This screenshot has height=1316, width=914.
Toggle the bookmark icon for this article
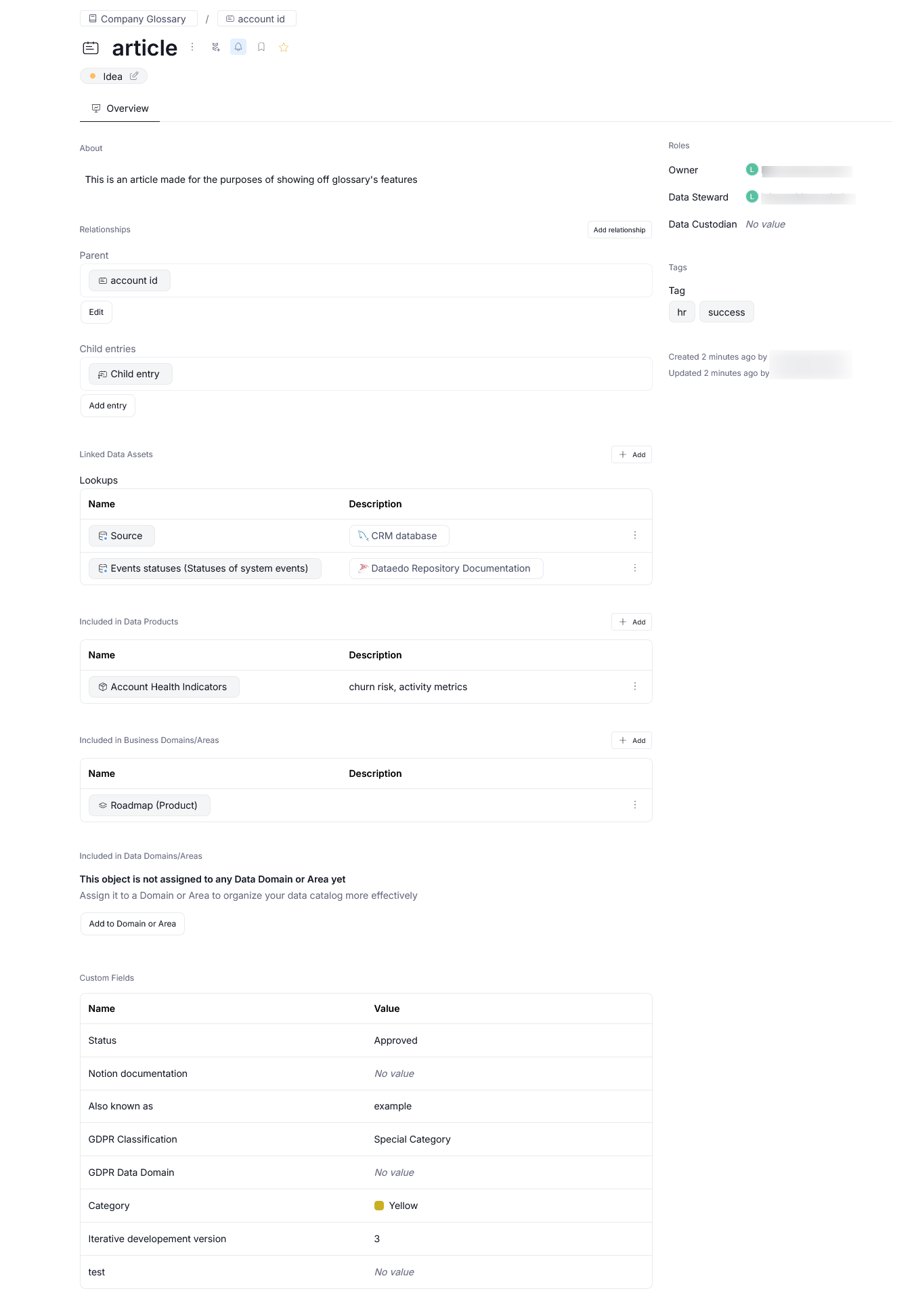click(x=261, y=47)
